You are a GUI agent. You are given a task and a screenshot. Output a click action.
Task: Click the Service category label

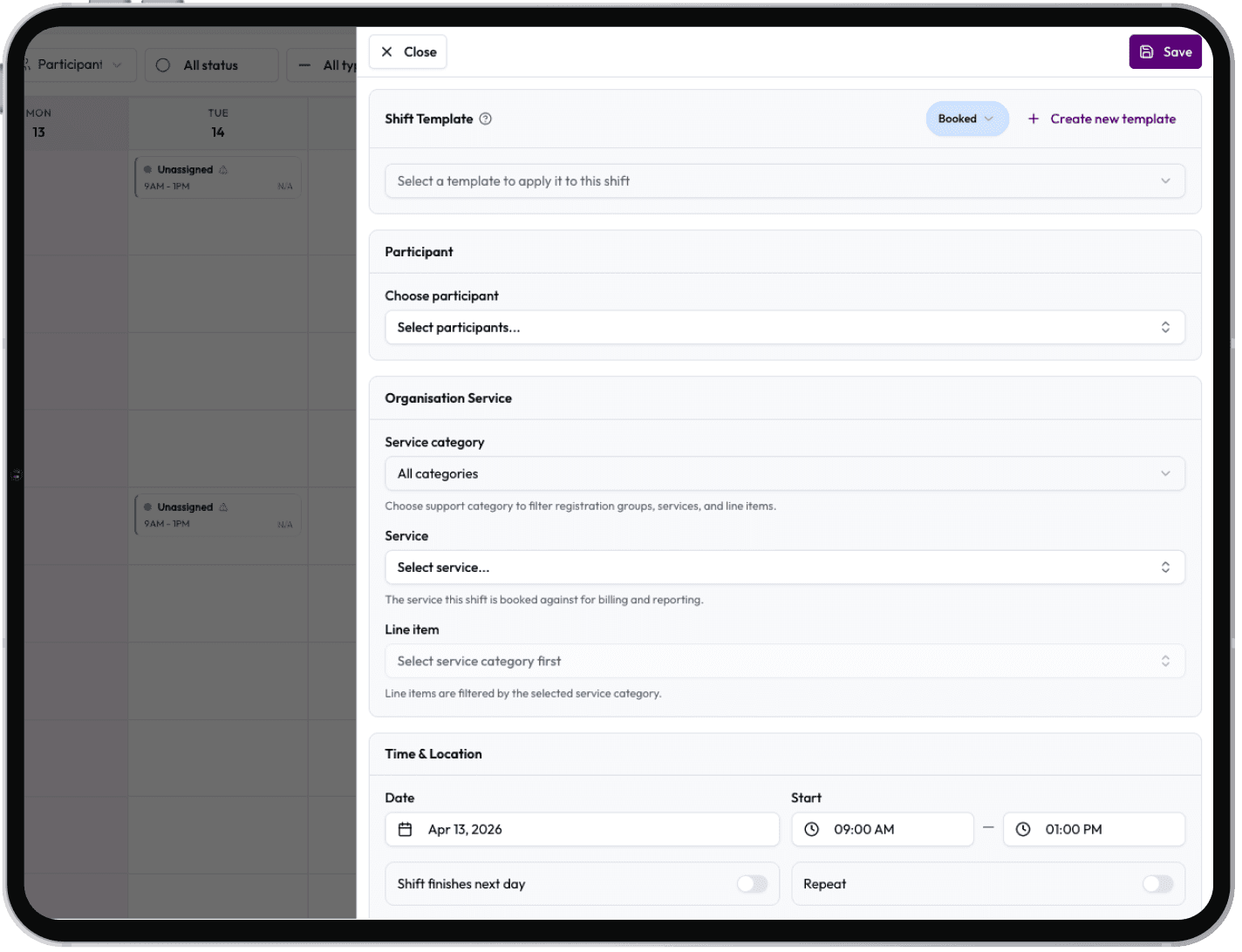[x=435, y=443]
